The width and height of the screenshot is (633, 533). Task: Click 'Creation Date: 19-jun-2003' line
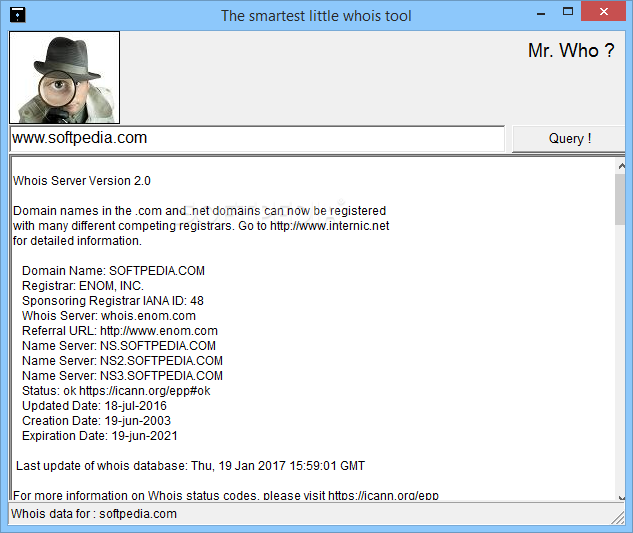point(96,421)
